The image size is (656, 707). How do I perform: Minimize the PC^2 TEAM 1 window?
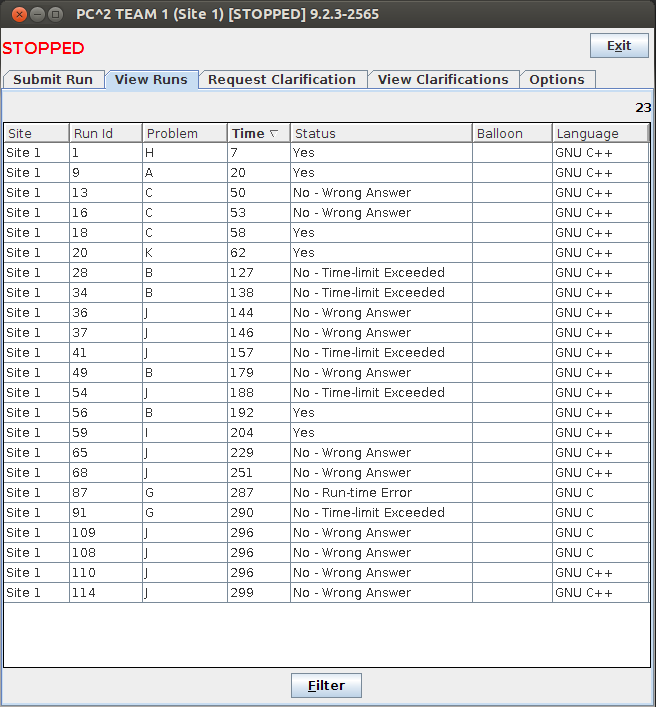(36, 14)
